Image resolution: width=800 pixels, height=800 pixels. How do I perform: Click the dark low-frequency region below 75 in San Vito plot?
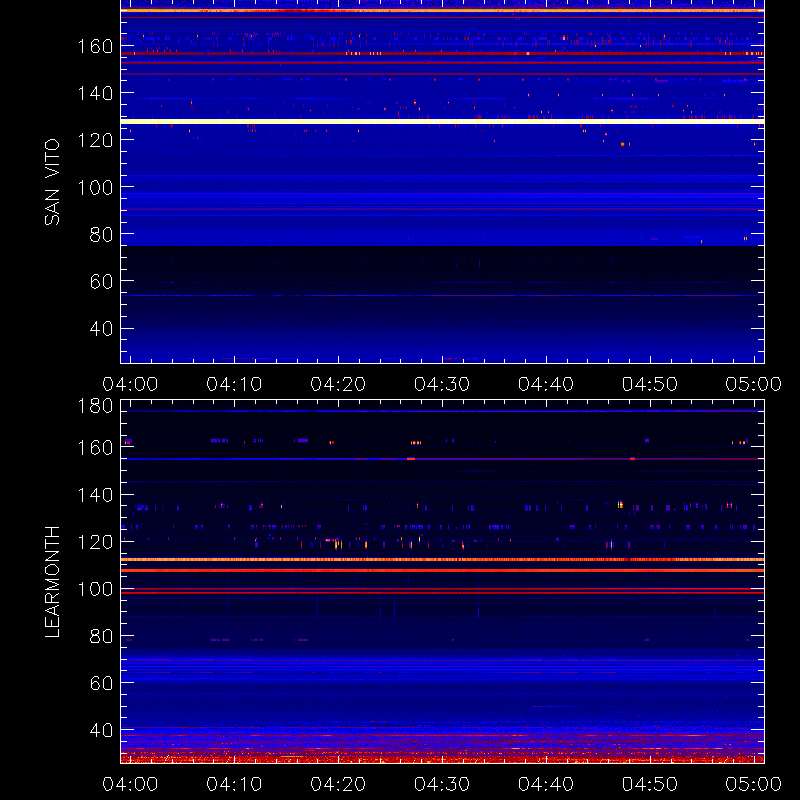(x=442, y=304)
